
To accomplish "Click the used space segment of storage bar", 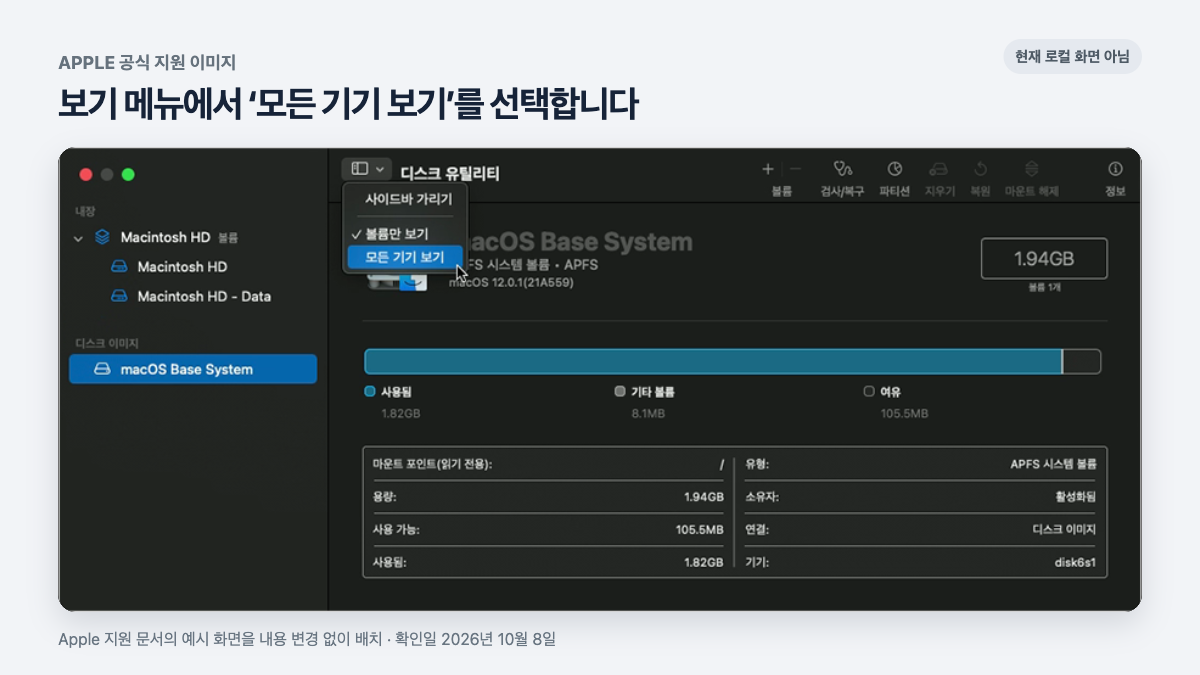I will pyautogui.click(x=712, y=361).
